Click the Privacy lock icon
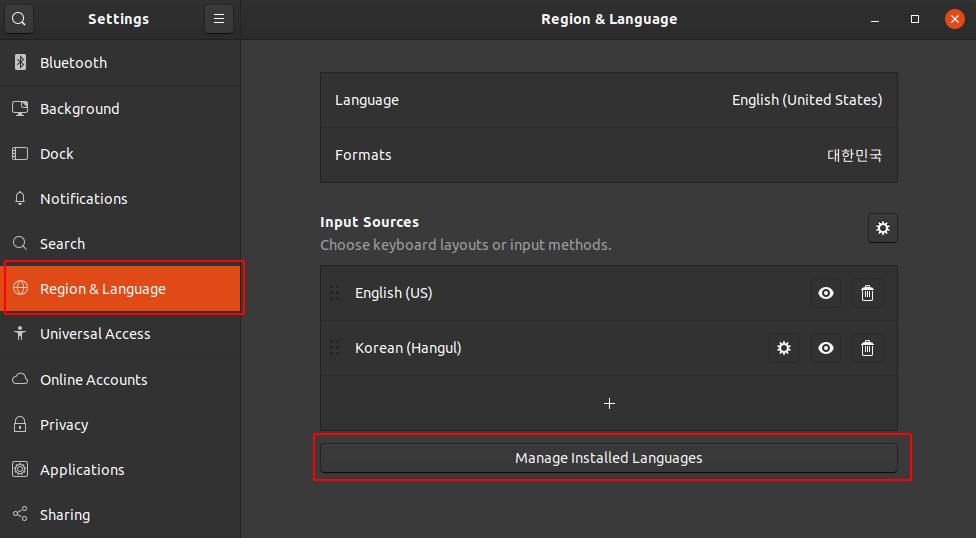Viewport: 976px width, 538px height. click(x=20, y=424)
